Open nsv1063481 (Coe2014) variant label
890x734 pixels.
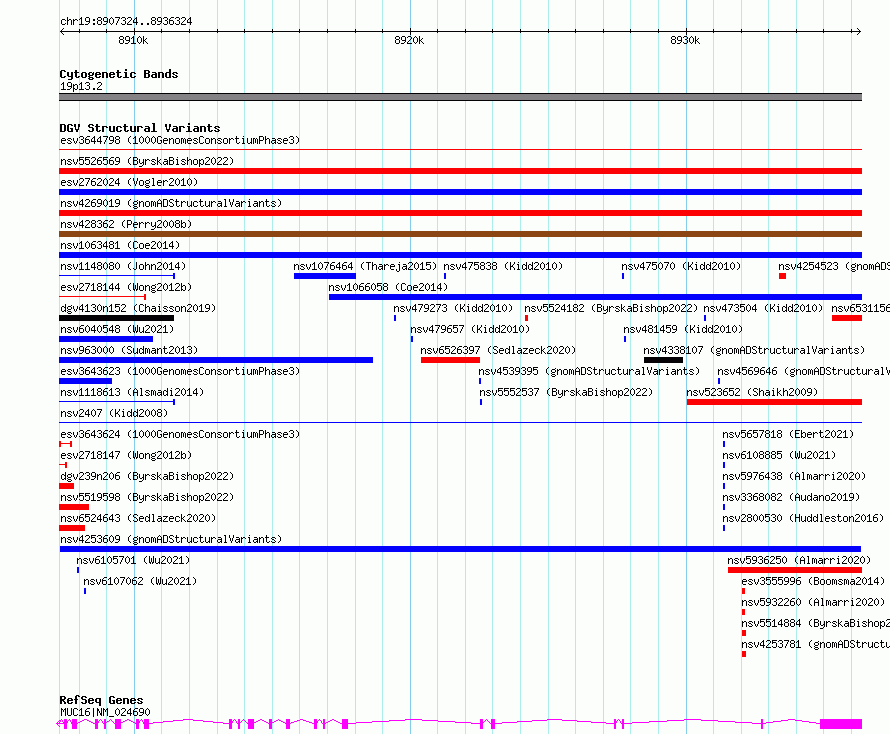[120, 245]
